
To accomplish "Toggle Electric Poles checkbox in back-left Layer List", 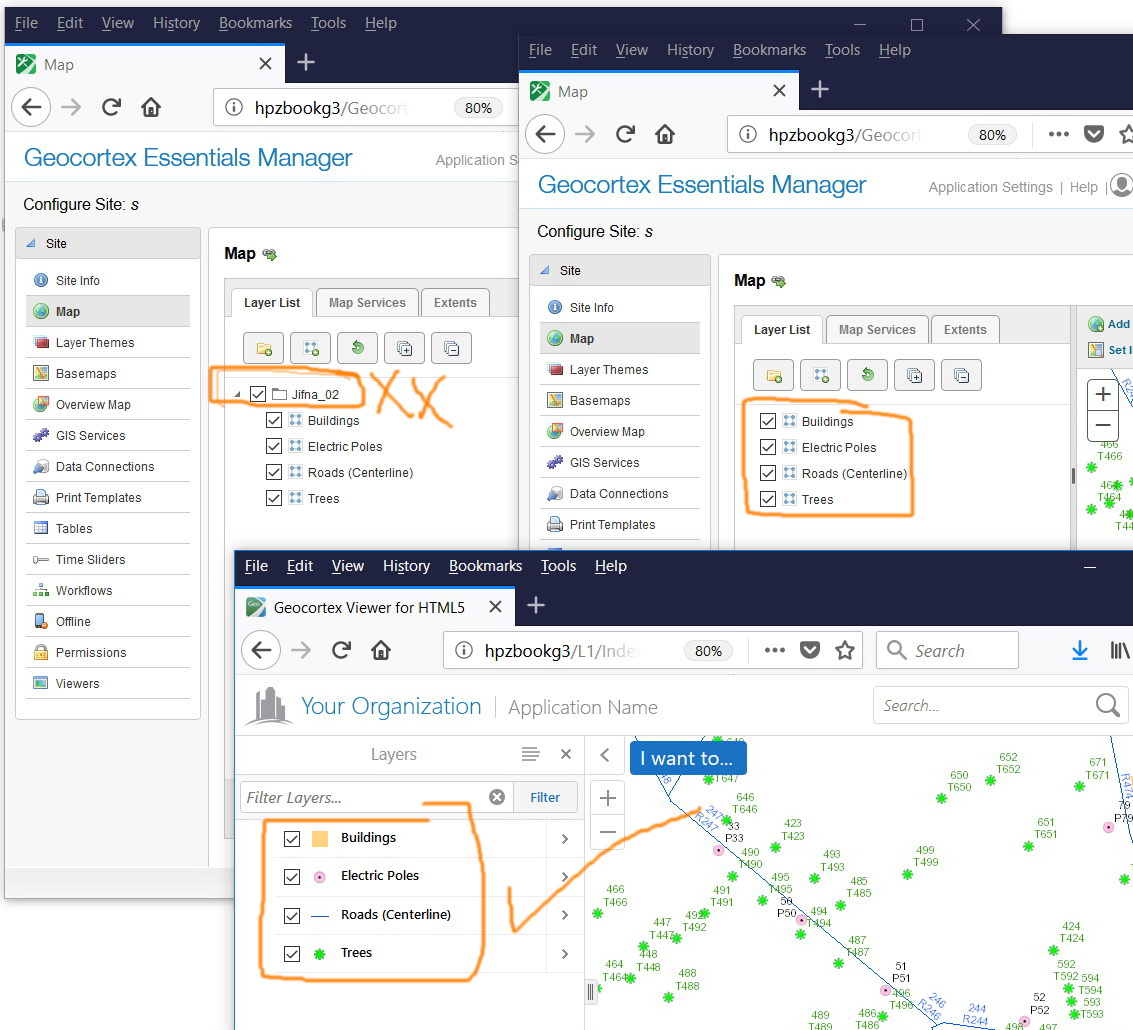I will [x=274, y=446].
